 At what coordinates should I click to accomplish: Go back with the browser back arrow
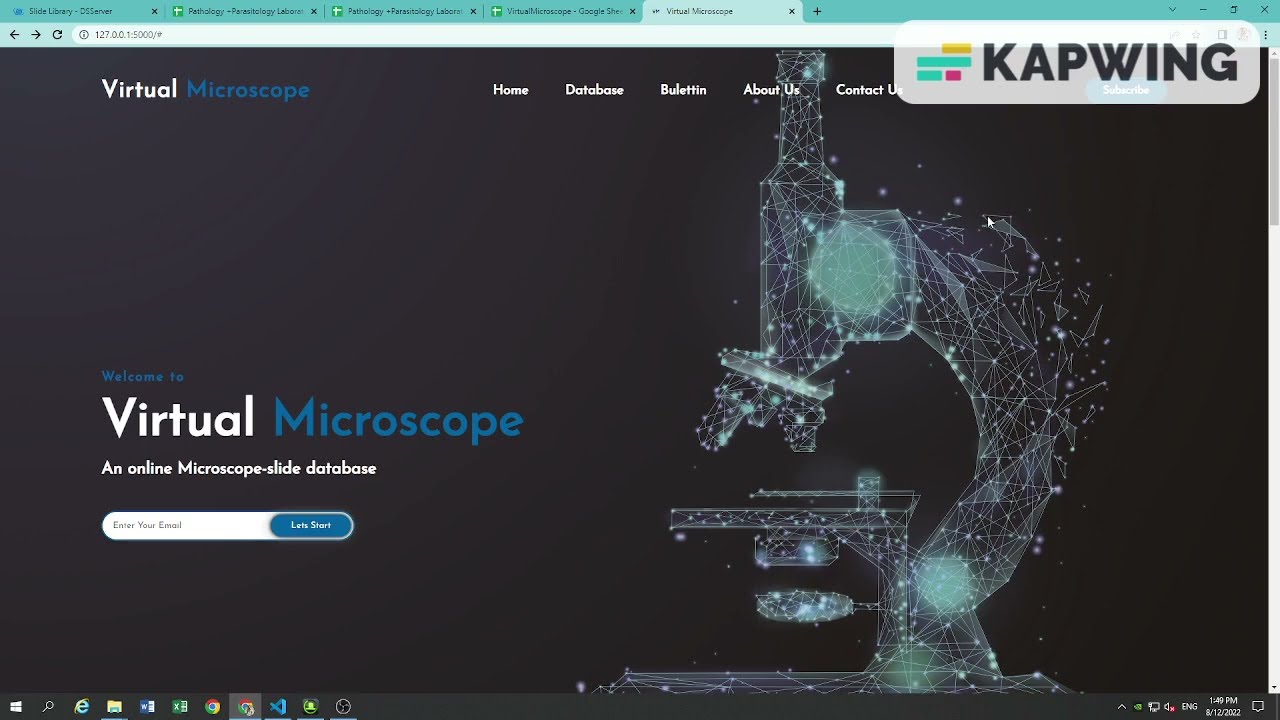[14, 34]
